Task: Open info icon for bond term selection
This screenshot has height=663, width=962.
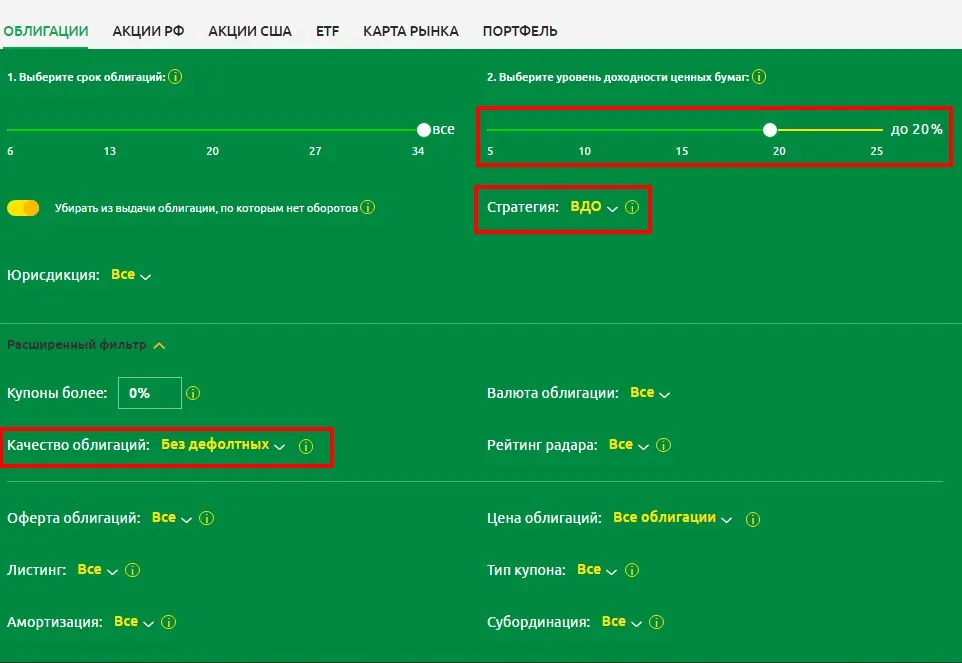Action: coord(175,77)
